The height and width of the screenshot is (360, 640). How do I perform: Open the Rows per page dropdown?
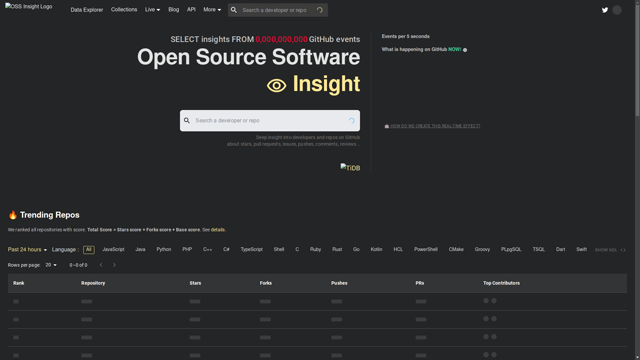(51, 265)
